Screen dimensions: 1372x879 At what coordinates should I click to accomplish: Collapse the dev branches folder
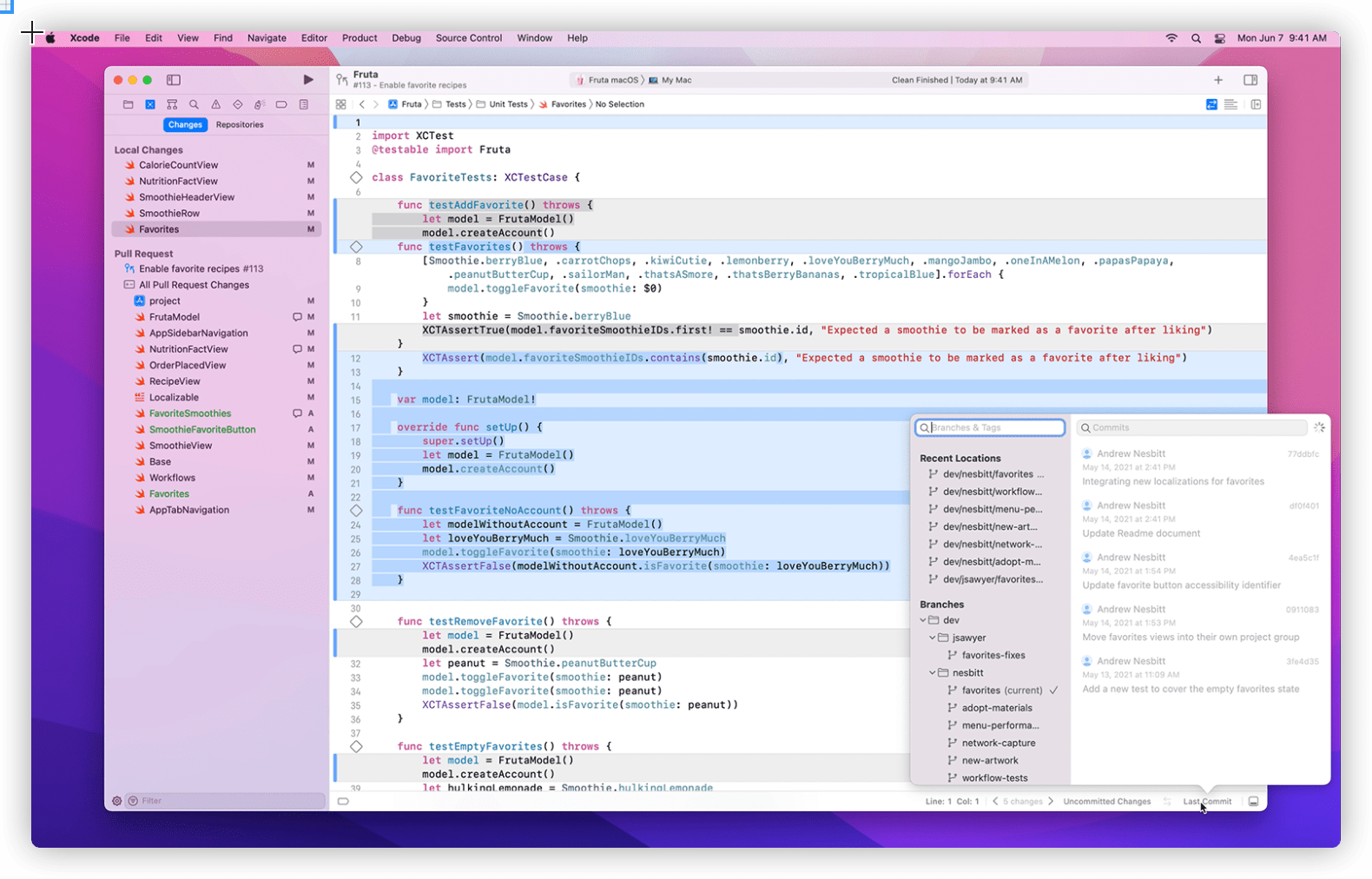point(923,620)
